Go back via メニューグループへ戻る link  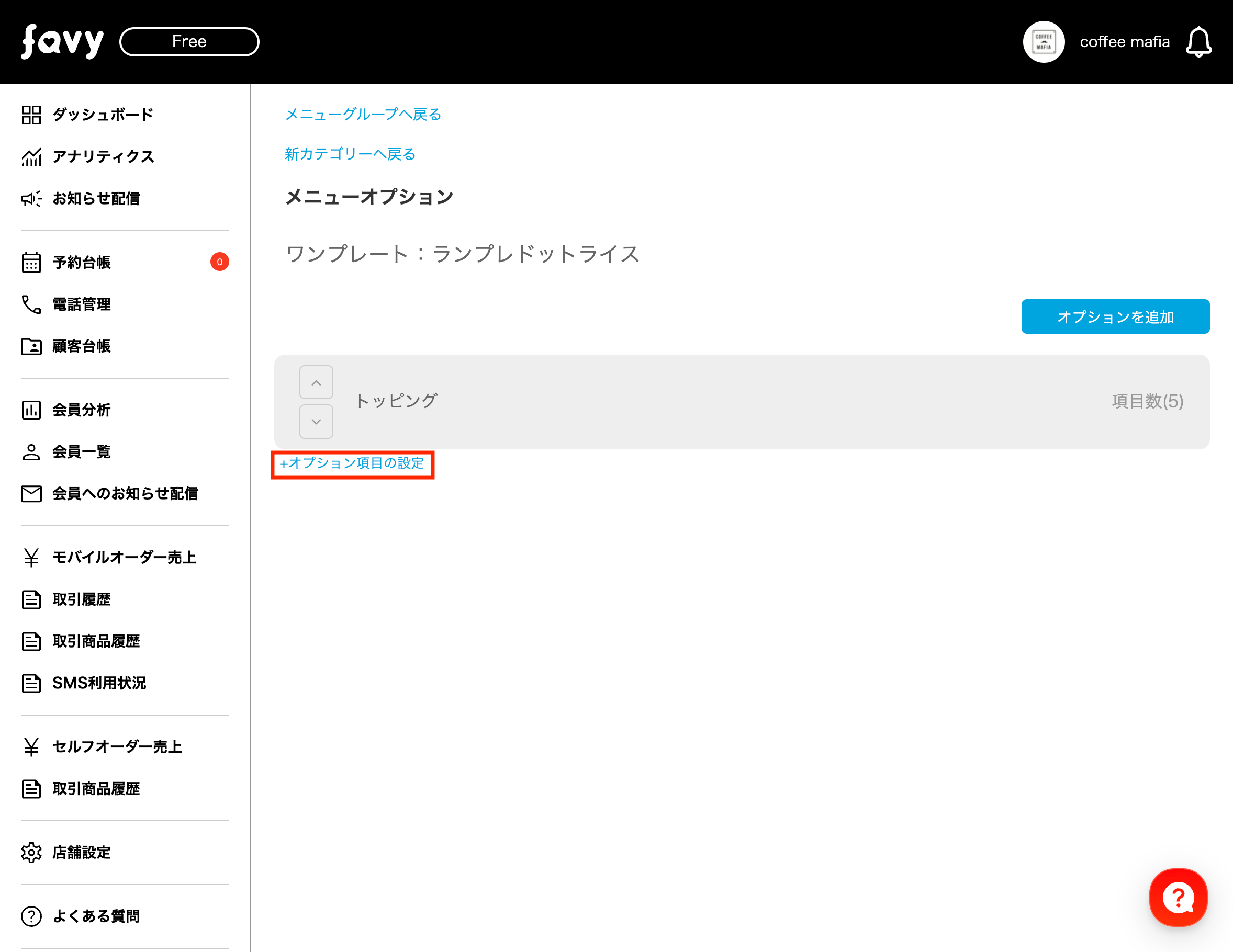click(x=363, y=115)
